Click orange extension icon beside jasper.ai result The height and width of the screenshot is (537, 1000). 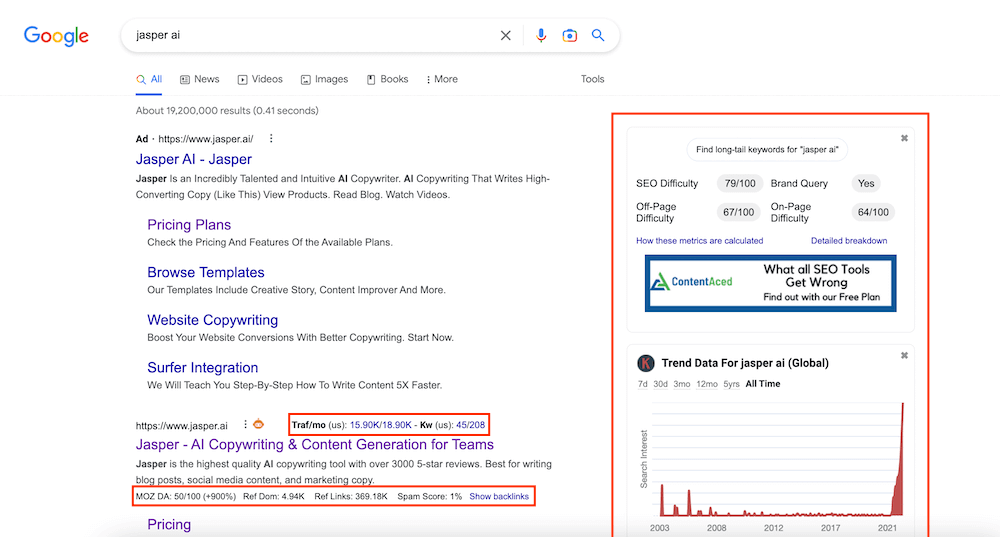[258, 424]
